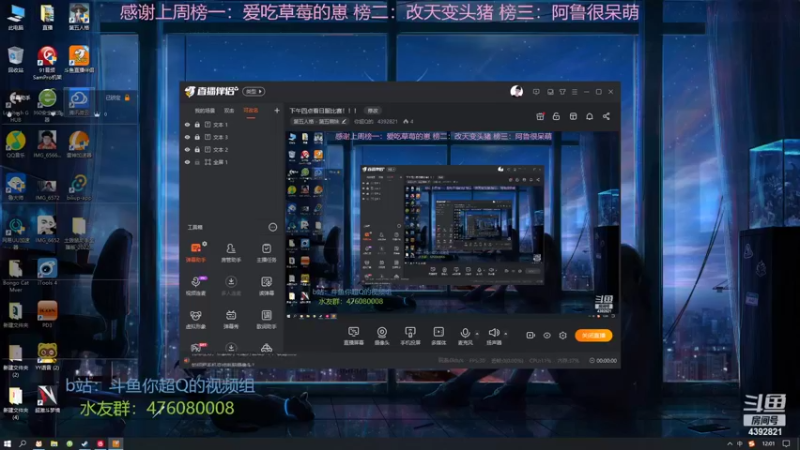Show hidden tray icons in the taskbar

pos(730,444)
